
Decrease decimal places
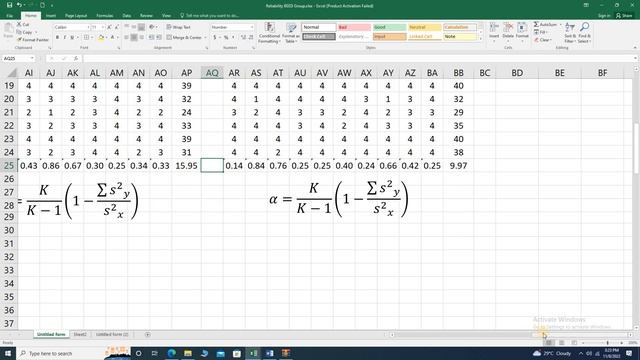point(251,38)
